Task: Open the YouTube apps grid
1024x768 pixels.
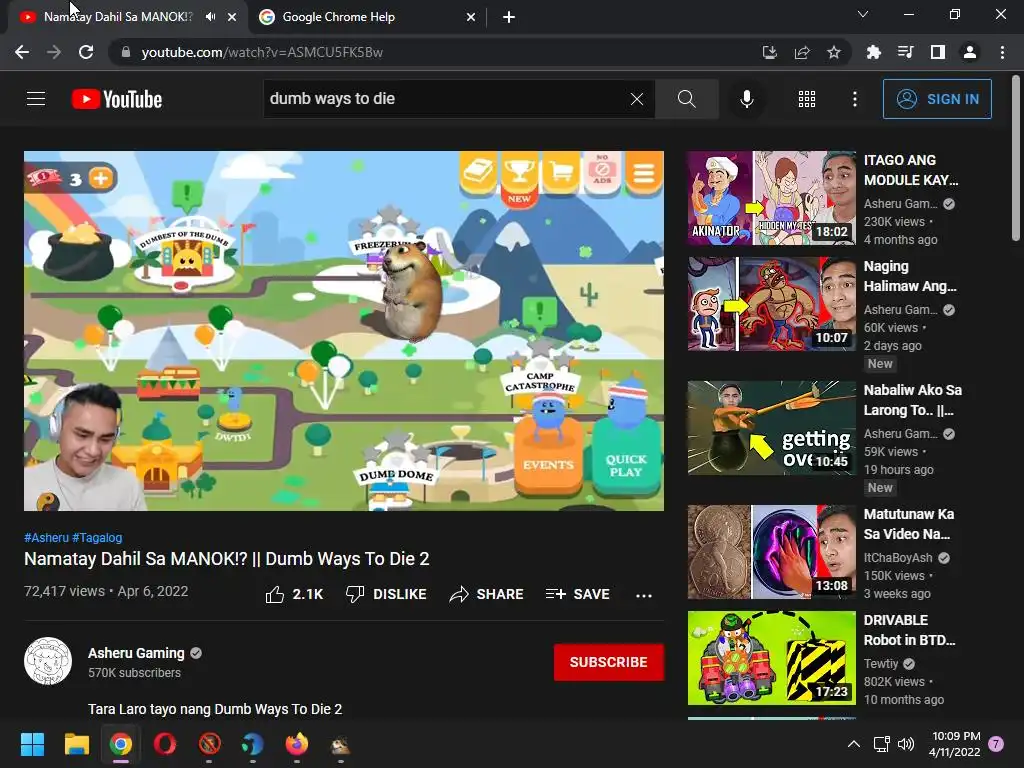Action: 807,99
